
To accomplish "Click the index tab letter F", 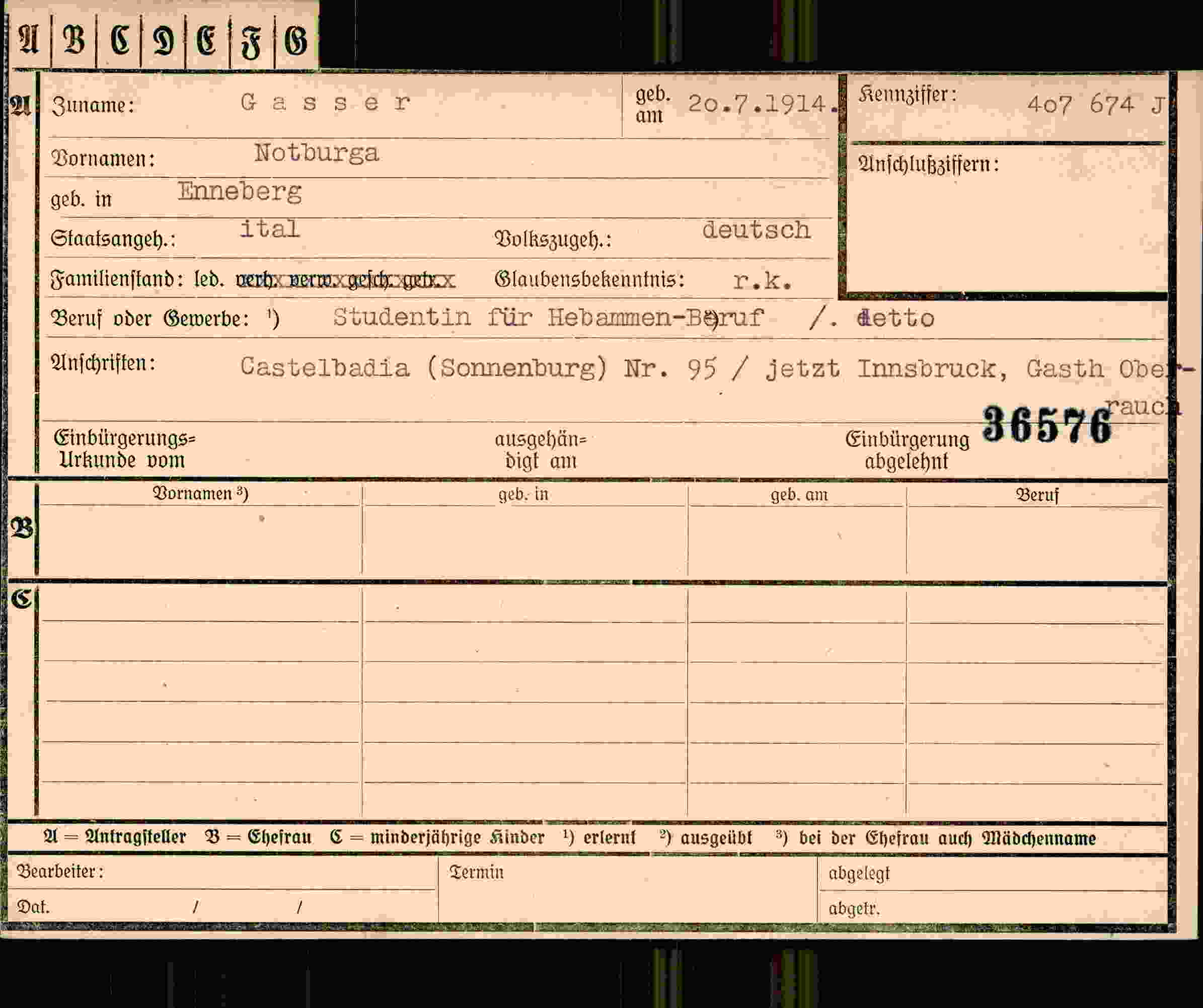I will [x=251, y=41].
